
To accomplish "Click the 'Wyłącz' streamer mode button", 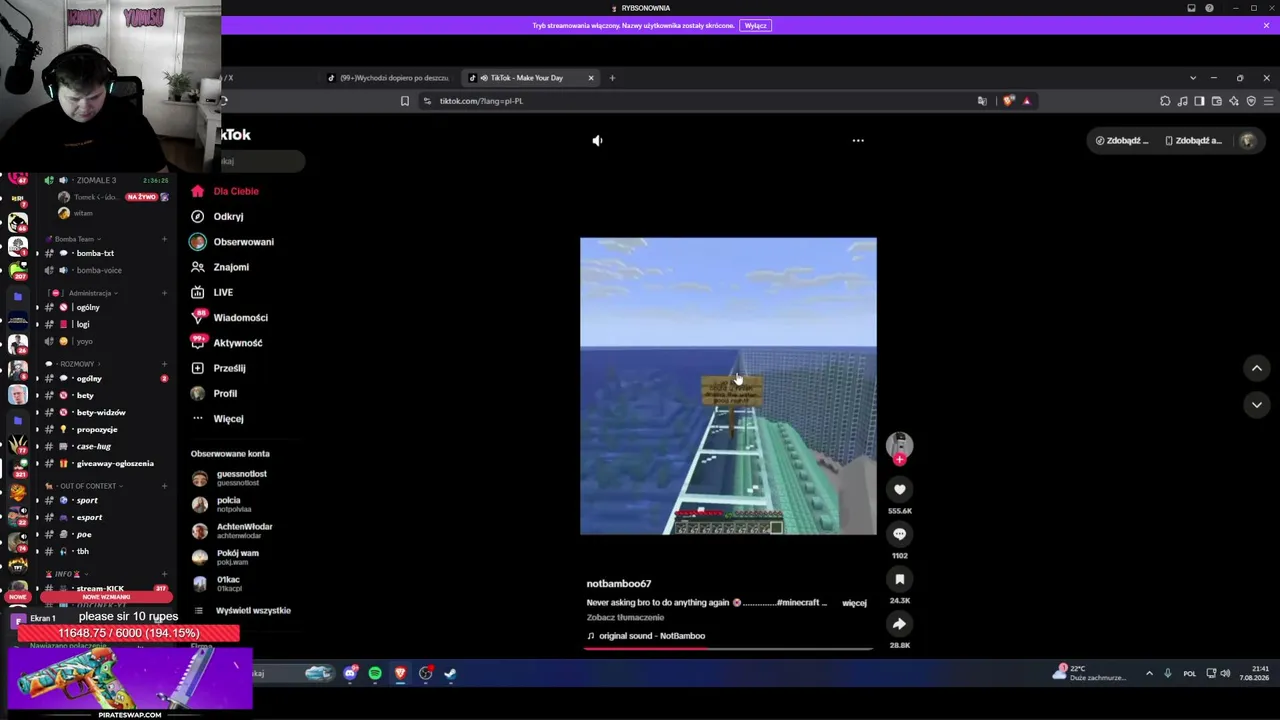I will click(x=756, y=26).
